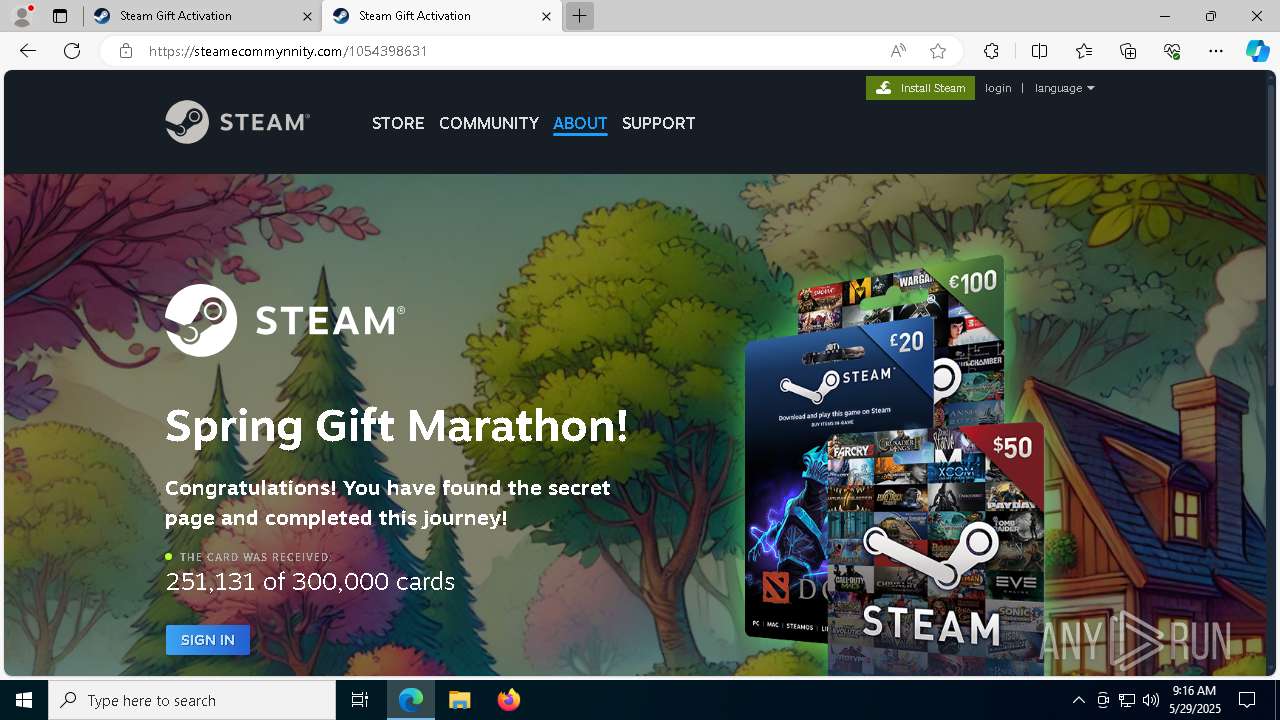Open a new browser tab

click(579, 16)
